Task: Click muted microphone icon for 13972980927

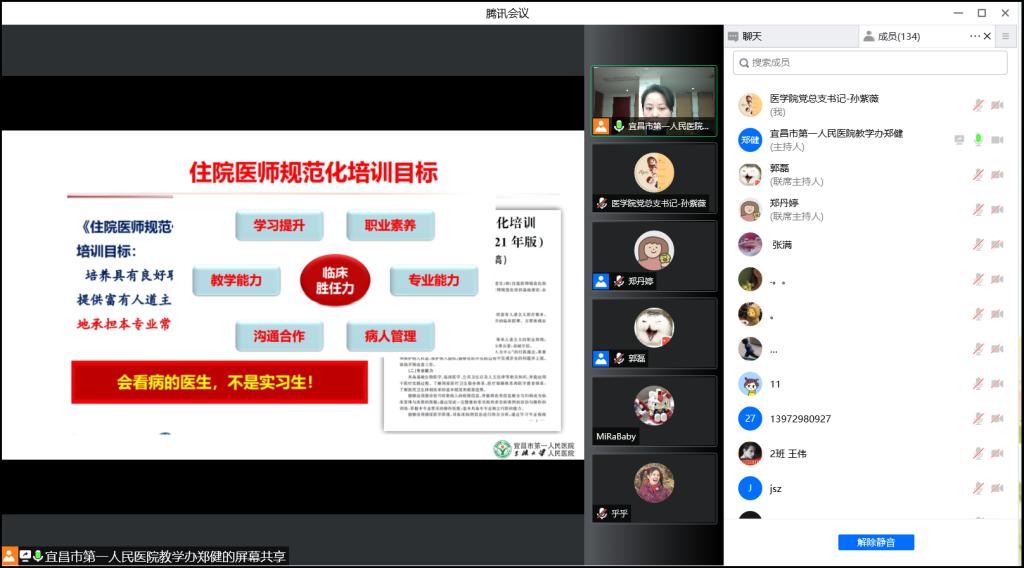Action: tap(978, 418)
